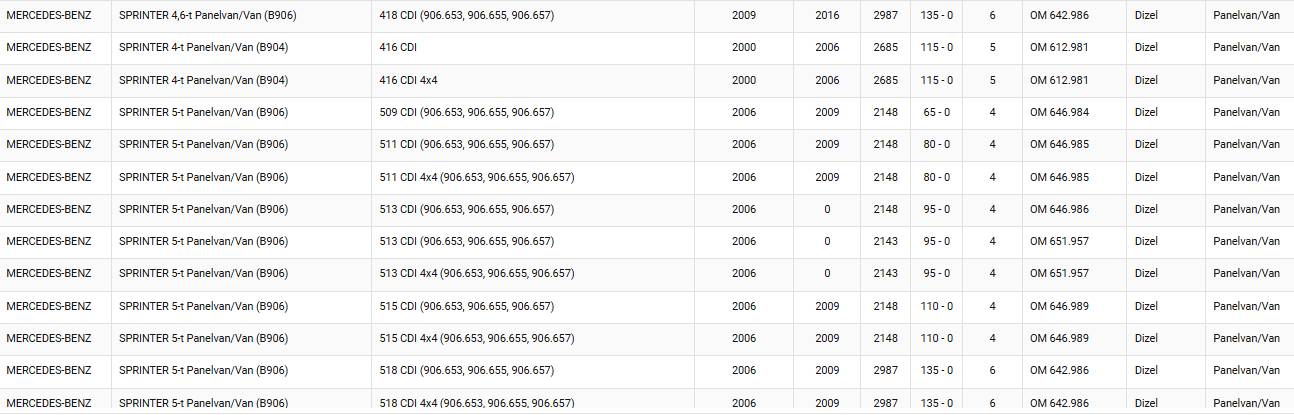
Task: Select displacement 2987 in the 418 CDI row
Action: coord(885,16)
